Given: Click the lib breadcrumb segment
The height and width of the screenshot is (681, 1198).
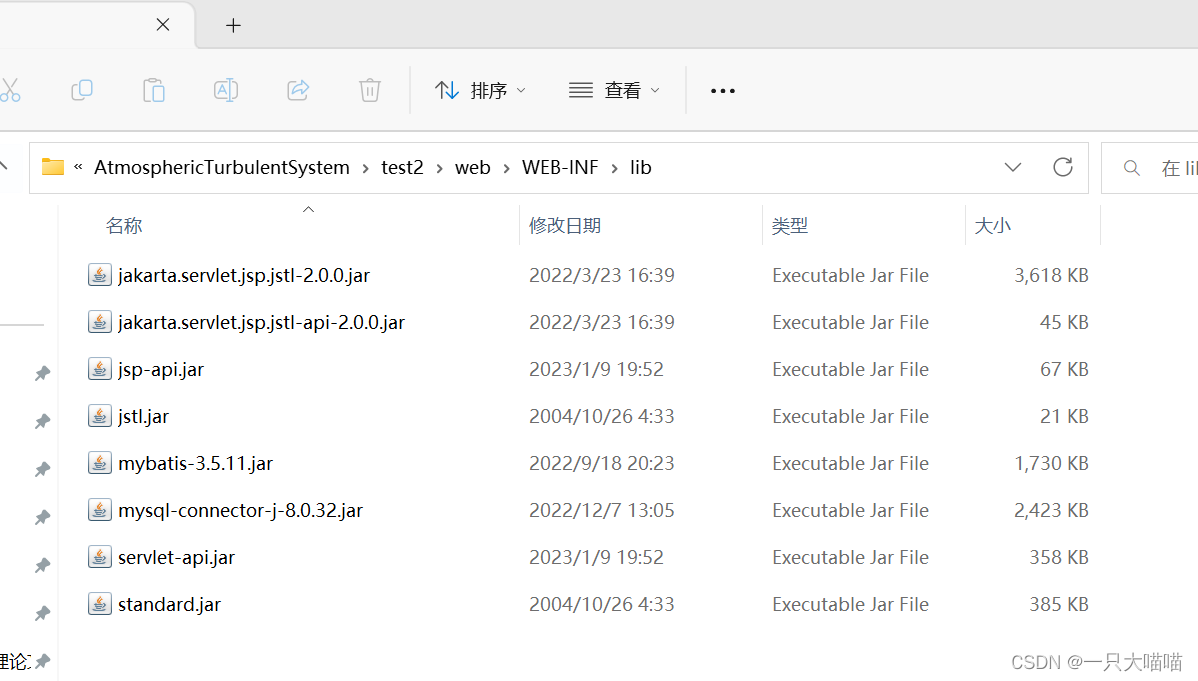Looking at the screenshot, I should point(640,167).
